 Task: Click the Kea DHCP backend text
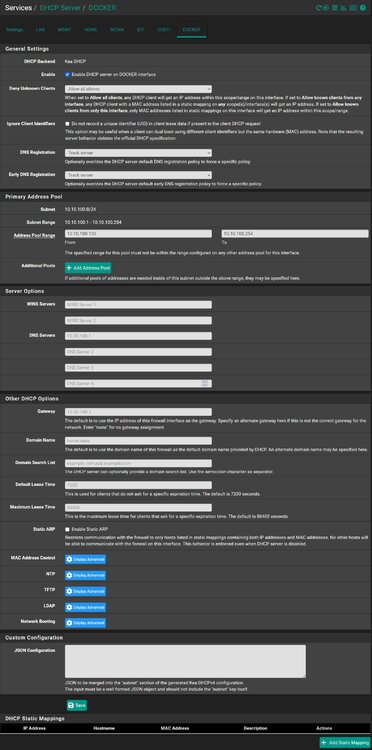75,62
